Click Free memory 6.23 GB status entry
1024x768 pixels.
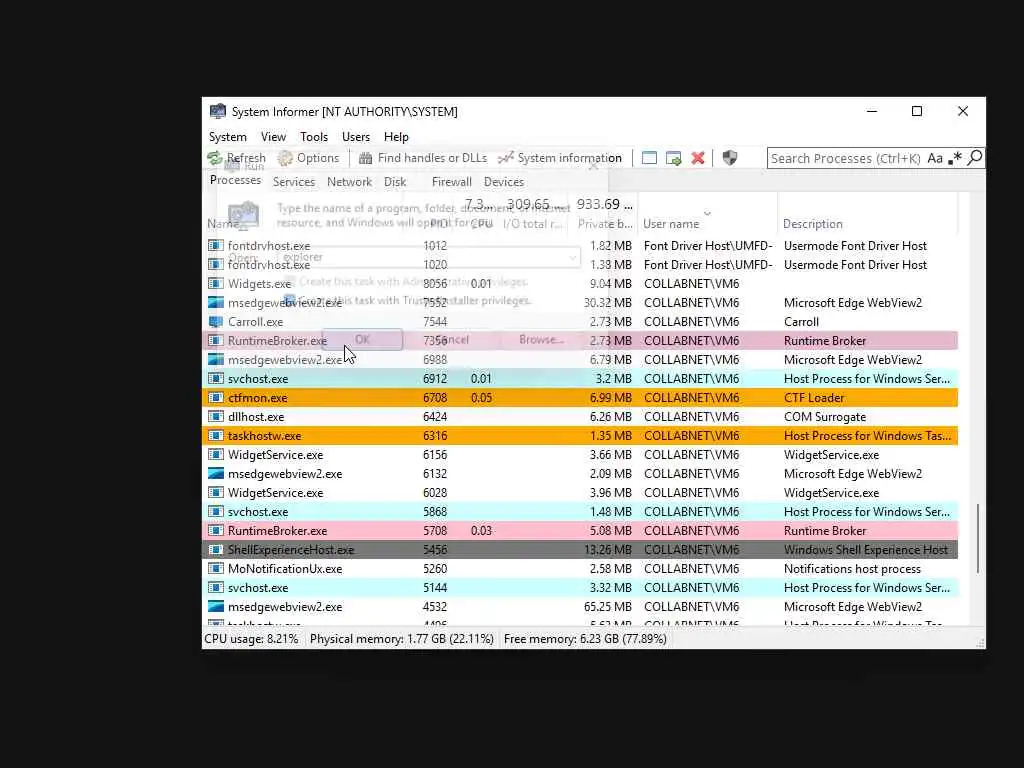click(585, 639)
